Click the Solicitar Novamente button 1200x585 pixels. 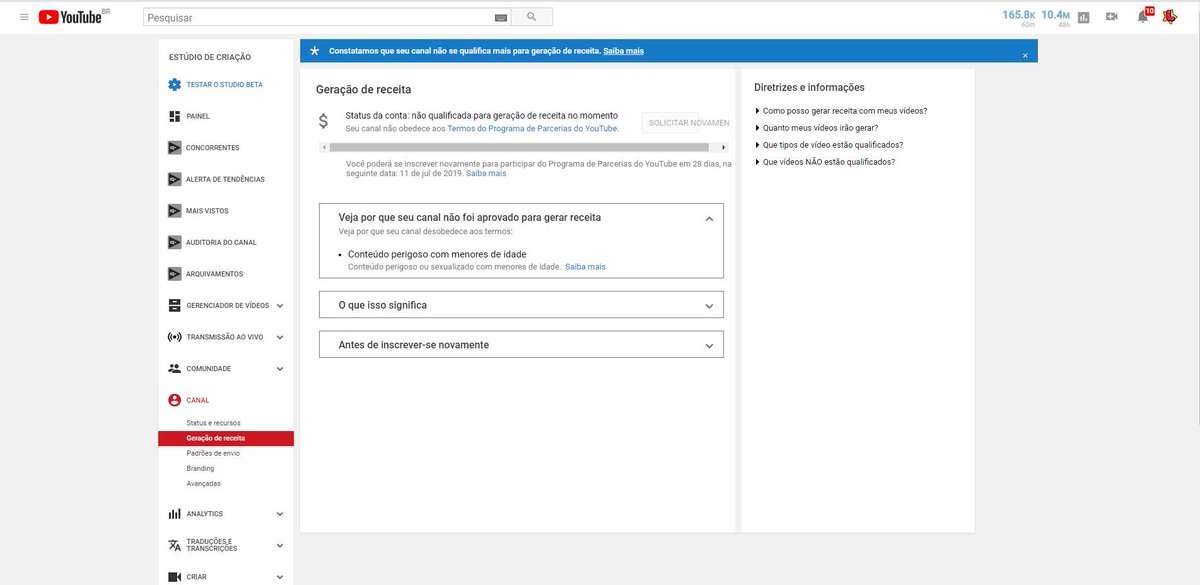click(x=686, y=123)
